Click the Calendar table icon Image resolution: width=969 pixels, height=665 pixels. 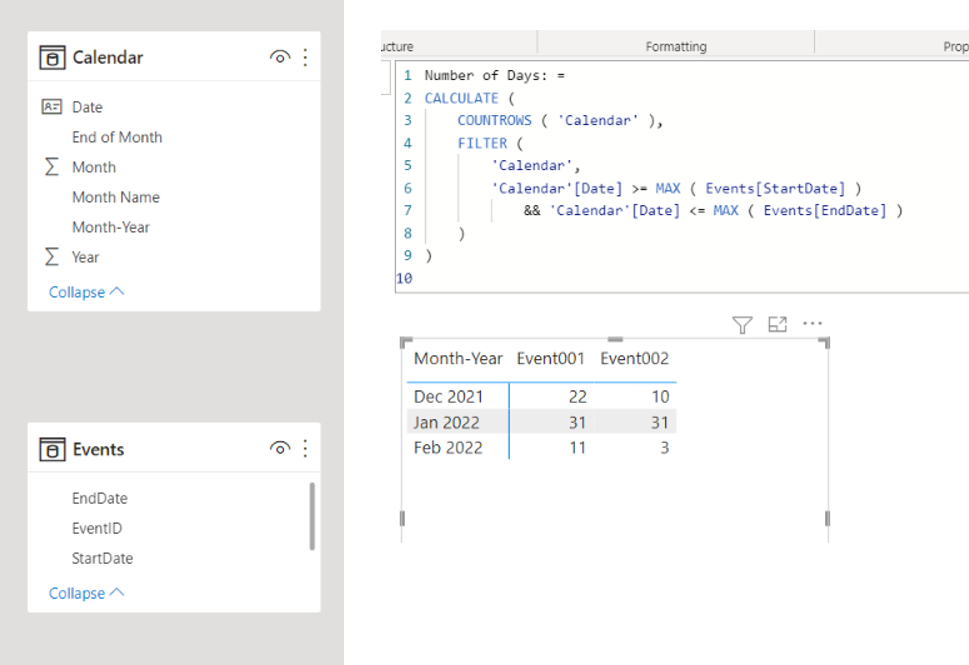(x=52, y=57)
